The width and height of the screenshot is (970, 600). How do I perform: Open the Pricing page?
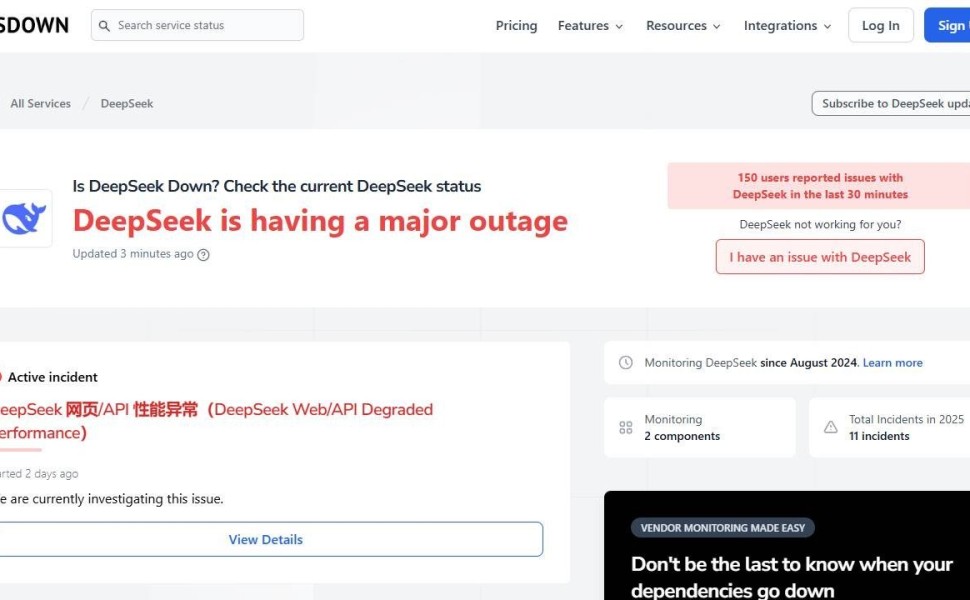(516, 25)
